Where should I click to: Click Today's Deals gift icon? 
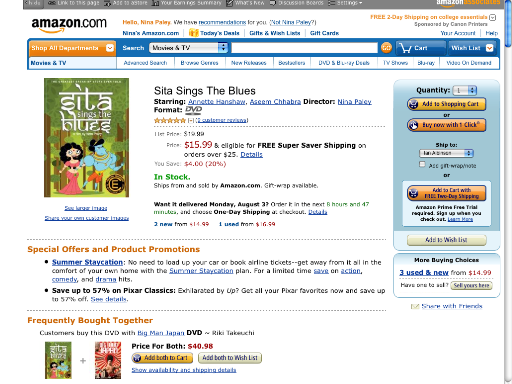[193, 33]
